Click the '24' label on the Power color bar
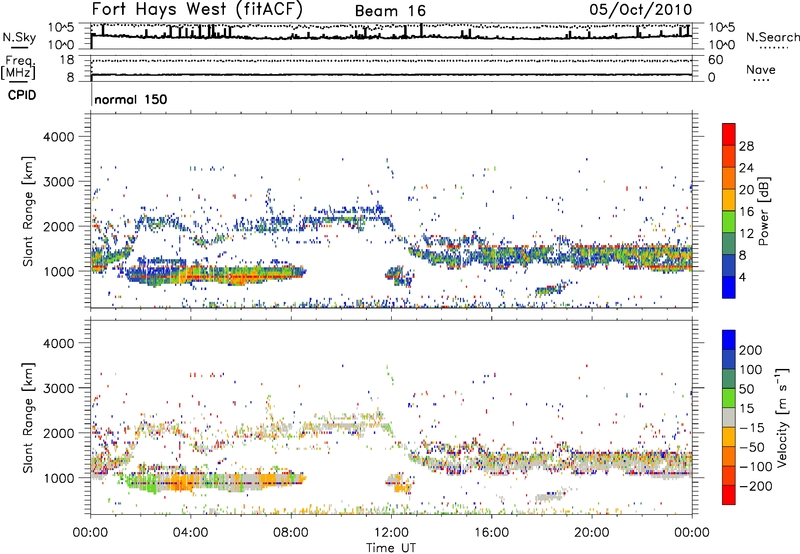The image size is (800, 554). click(x=746, y=168)
